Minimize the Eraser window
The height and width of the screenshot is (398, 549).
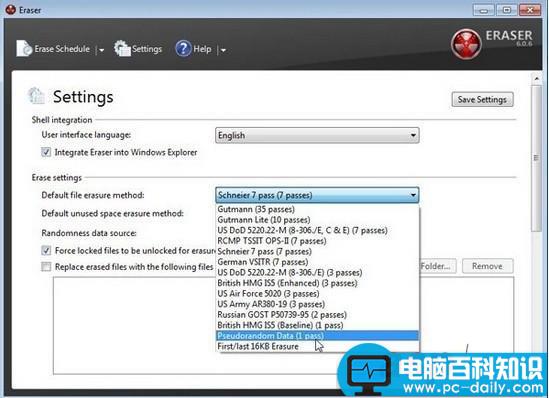pos(484,10)
